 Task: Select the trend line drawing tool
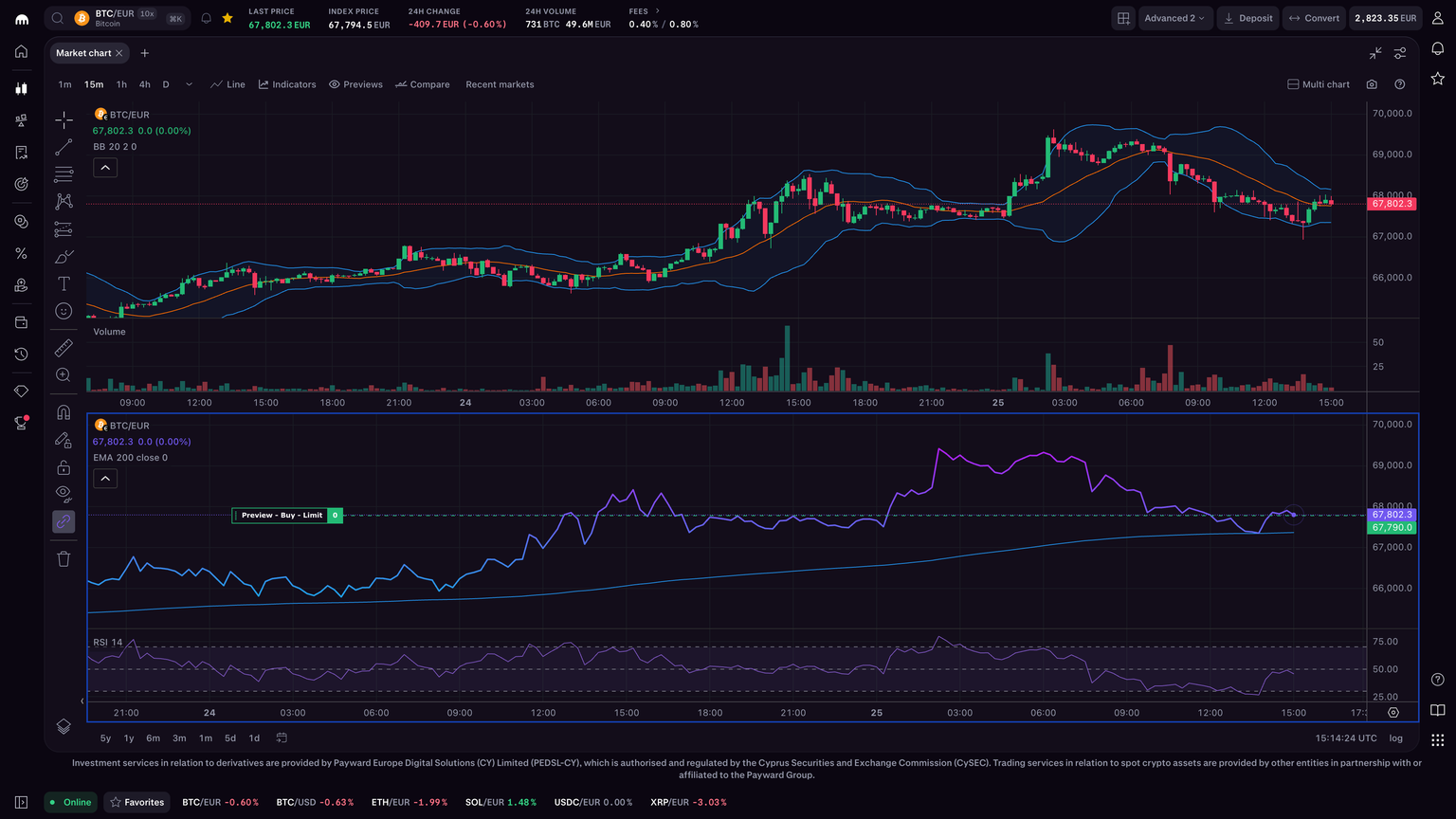64,147
